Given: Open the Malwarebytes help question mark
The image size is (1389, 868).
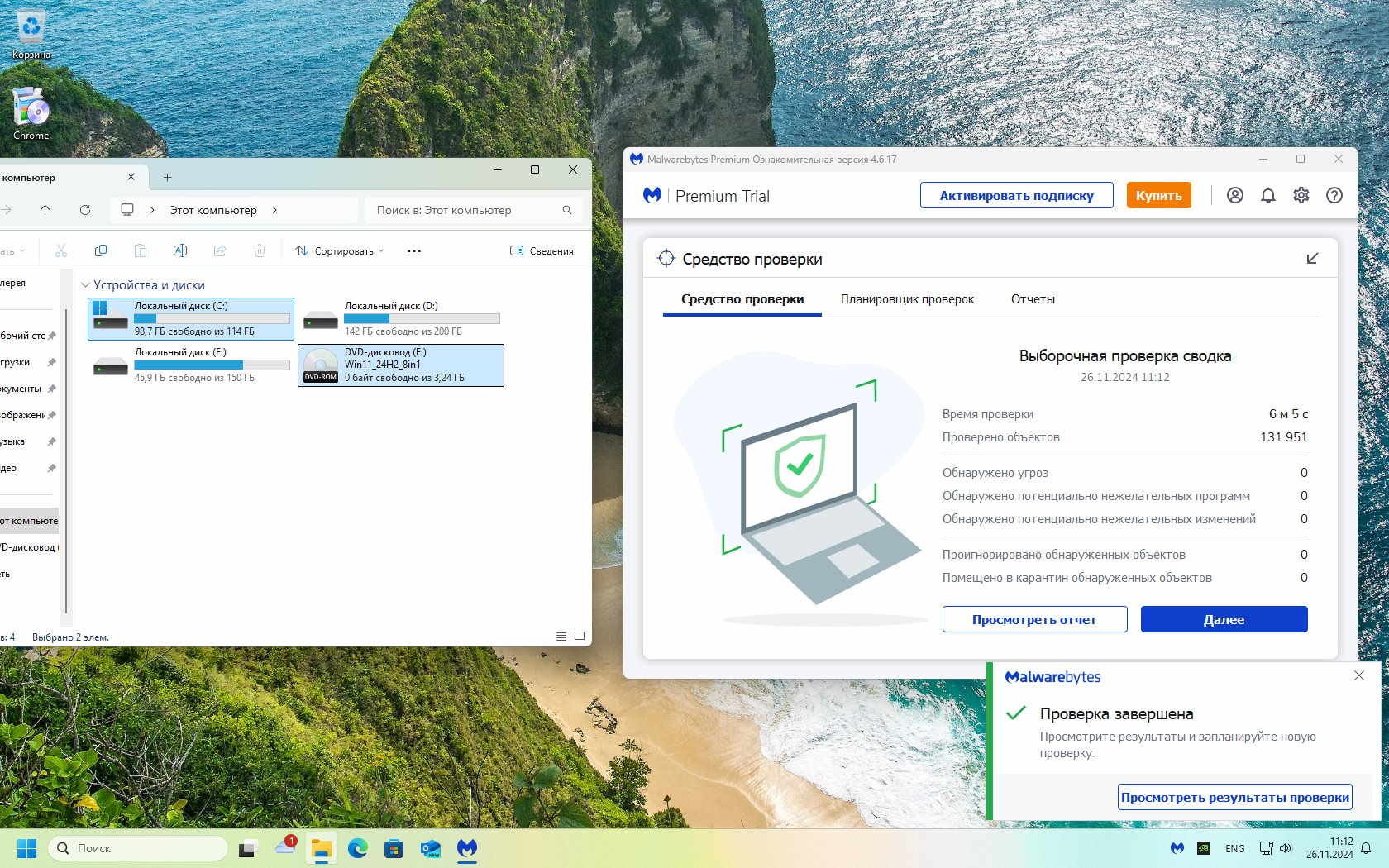Looking at the screenshot, I should tap(1334, 196).
